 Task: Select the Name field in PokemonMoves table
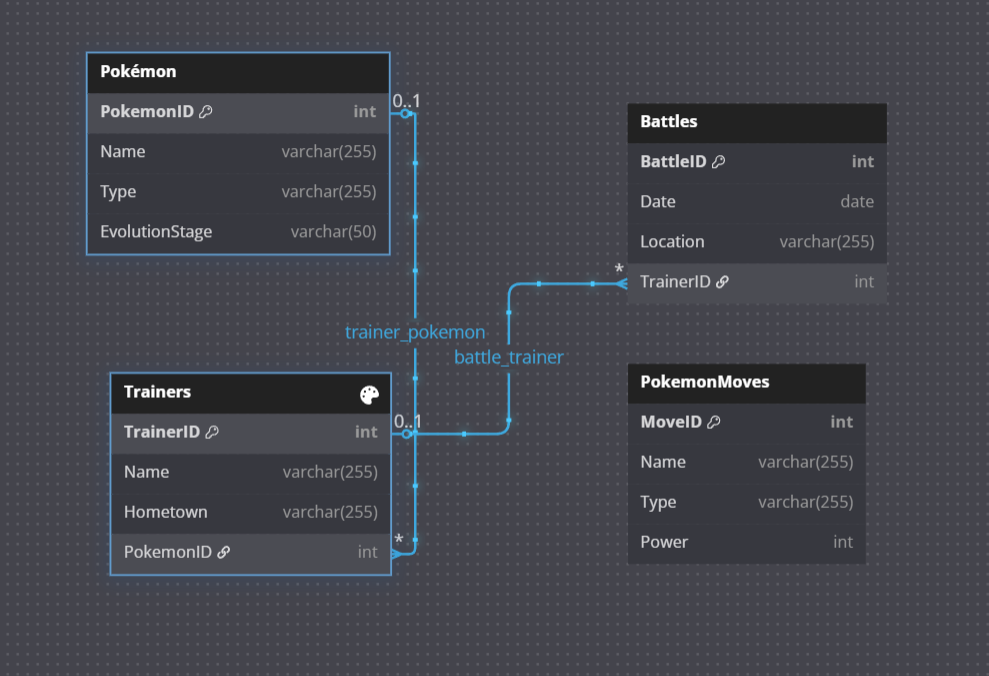[746, 462]
